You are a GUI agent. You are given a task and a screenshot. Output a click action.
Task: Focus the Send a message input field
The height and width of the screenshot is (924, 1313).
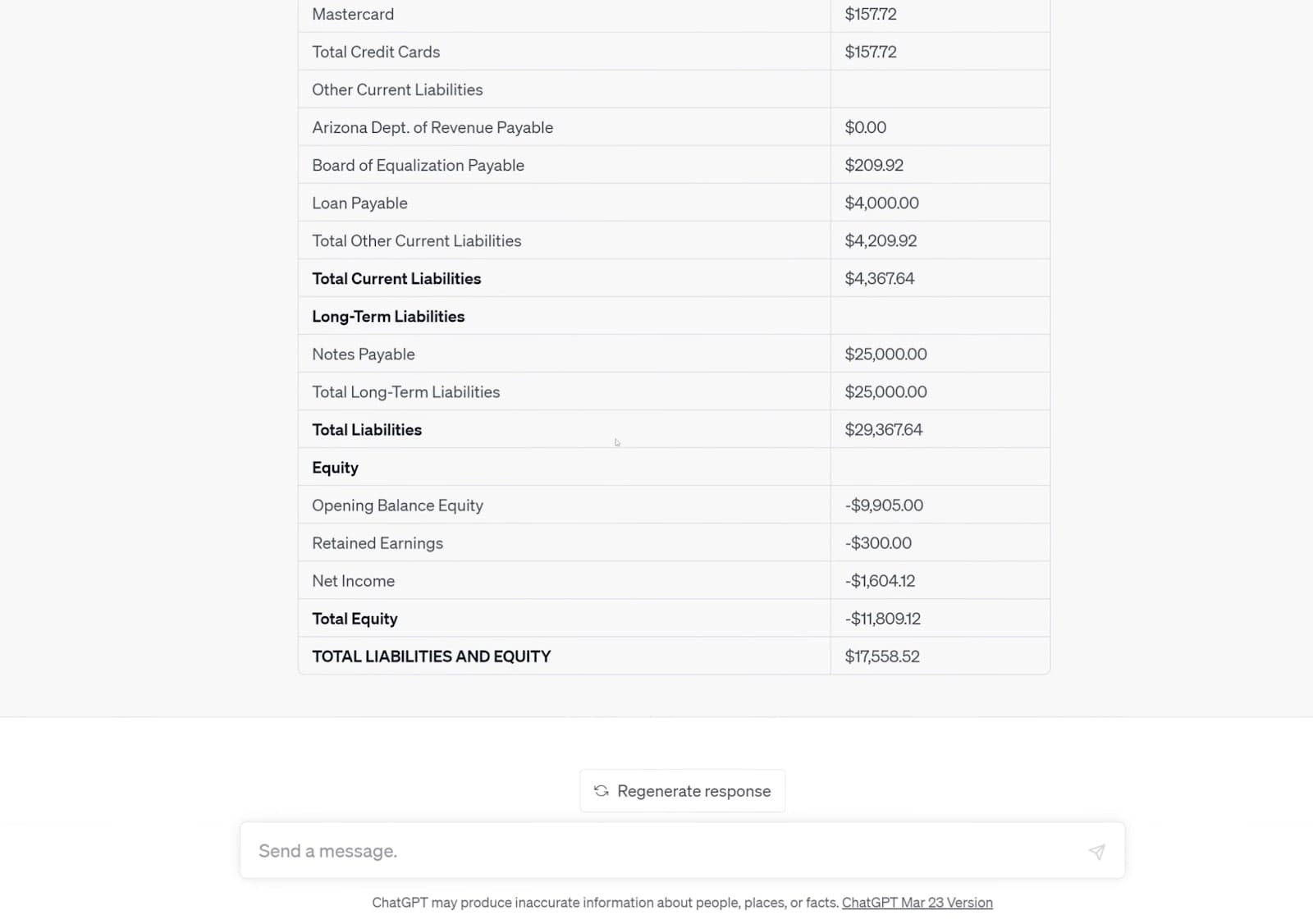656,851
